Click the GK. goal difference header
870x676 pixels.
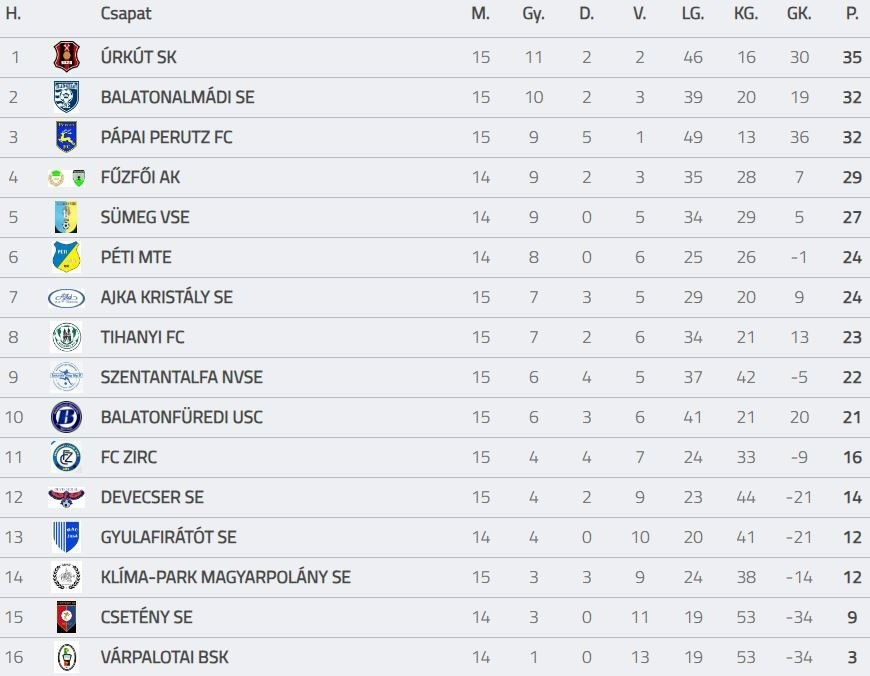tap(799, 14)
